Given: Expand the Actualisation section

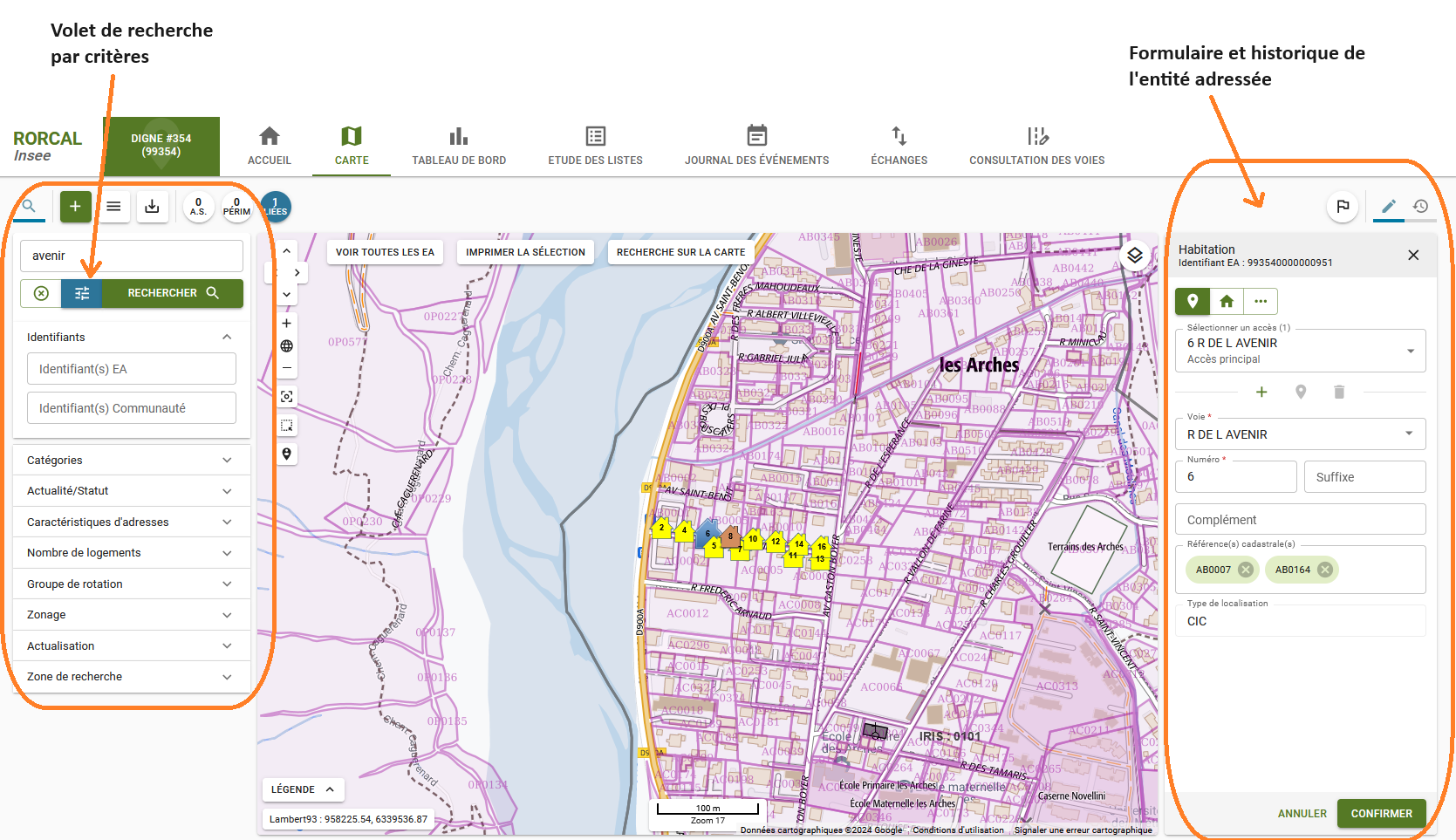Looking at the screenshot, I should click(132, 645).
